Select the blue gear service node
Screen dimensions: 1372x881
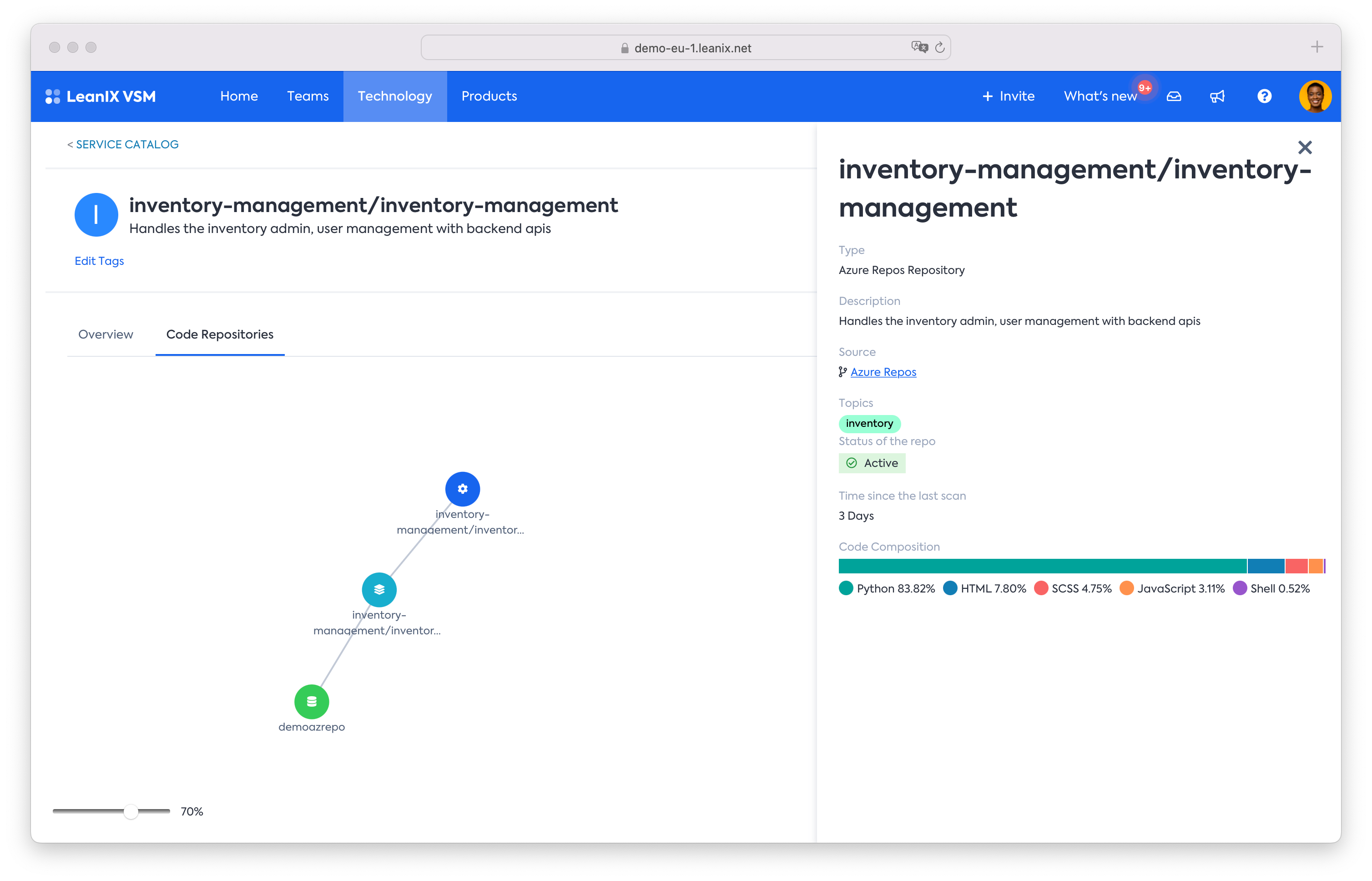pos(462,489)
